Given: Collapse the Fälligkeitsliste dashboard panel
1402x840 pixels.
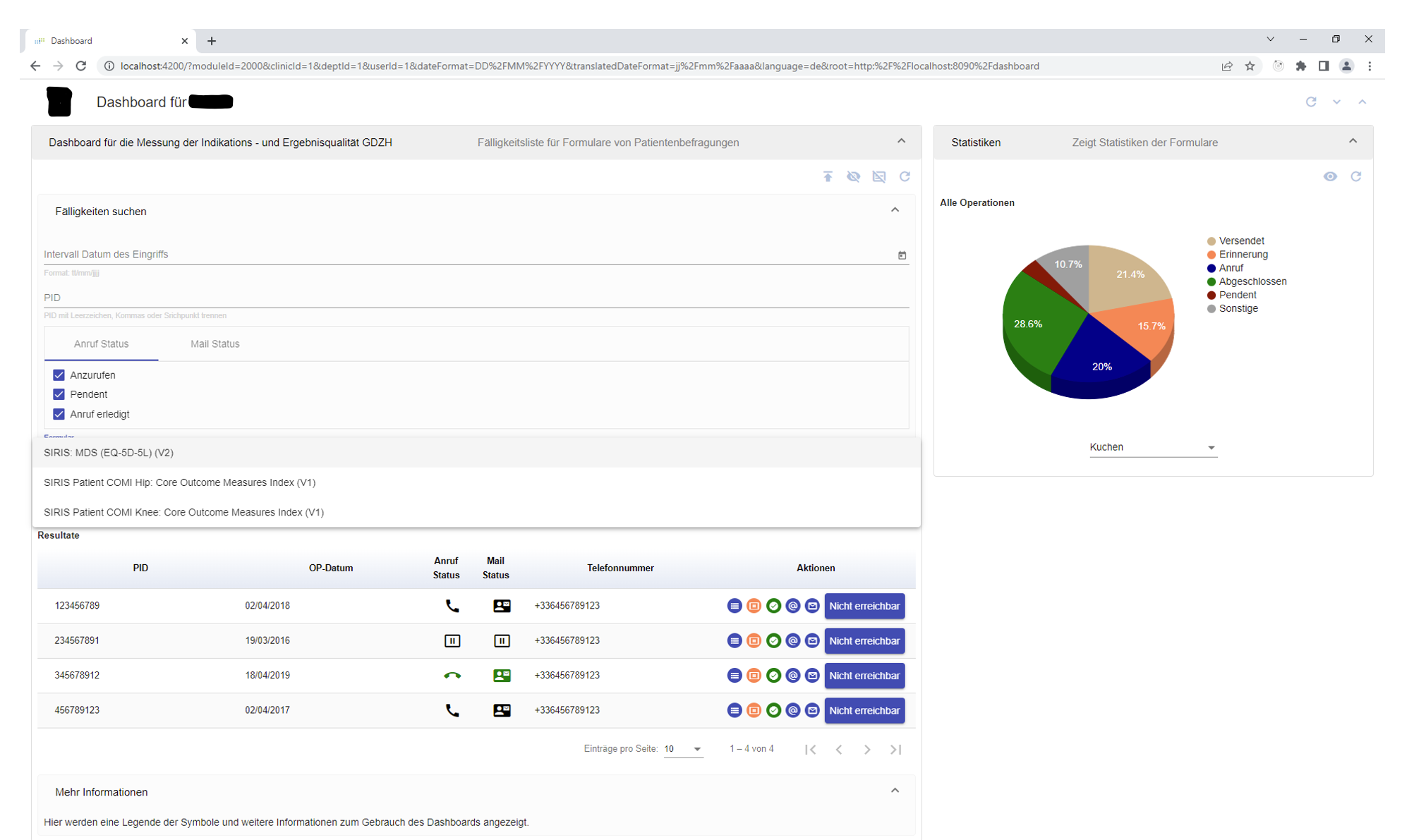Looking at the screenshot, I should tap(901, 141).
